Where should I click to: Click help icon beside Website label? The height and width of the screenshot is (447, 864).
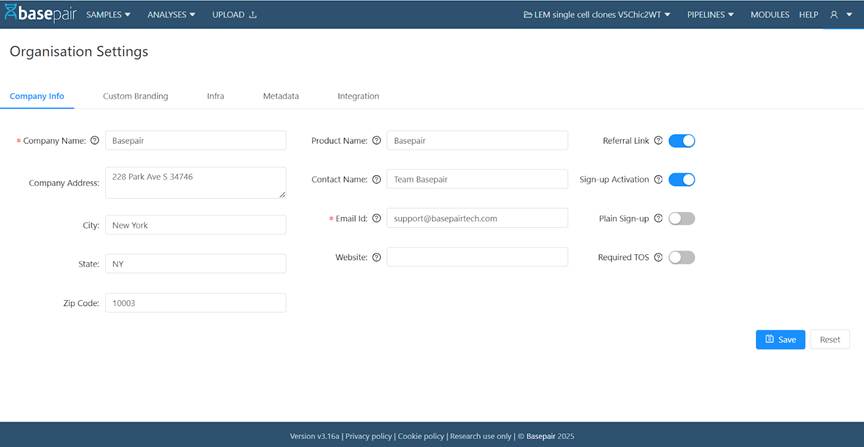click(x=376, y=257)
